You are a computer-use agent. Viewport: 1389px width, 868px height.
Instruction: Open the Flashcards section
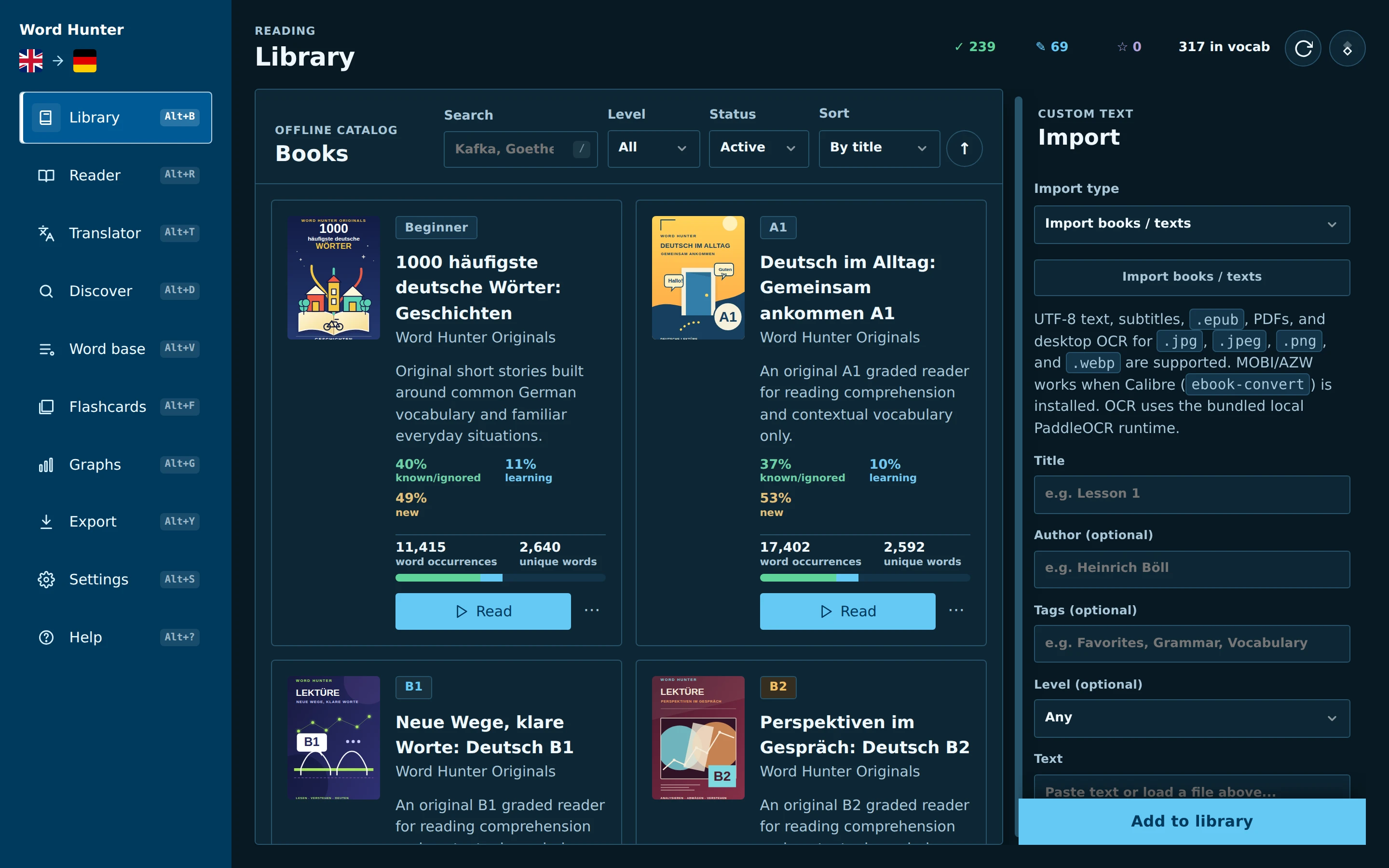116,407
